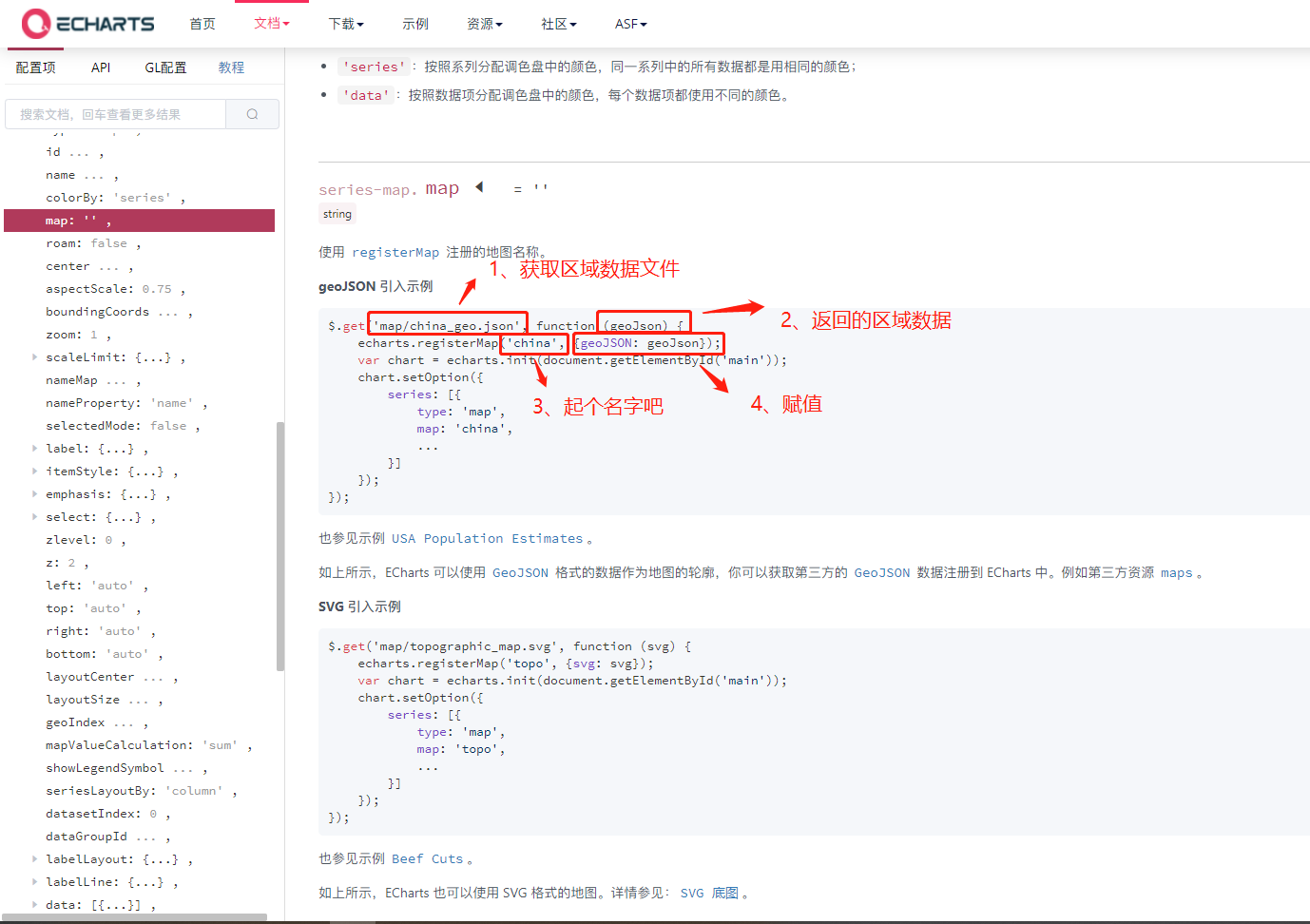This screenshot has height=924, width=1310.
Task: Switch to the API tab
Action: point(100,67)
